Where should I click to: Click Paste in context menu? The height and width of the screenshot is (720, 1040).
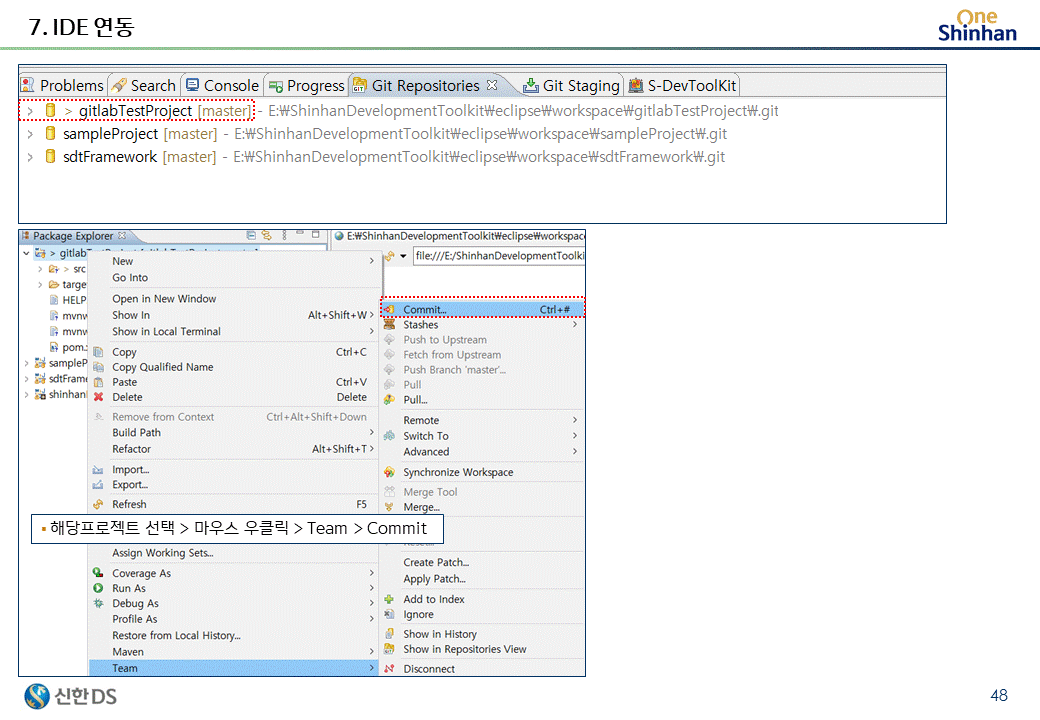[233, 382]
